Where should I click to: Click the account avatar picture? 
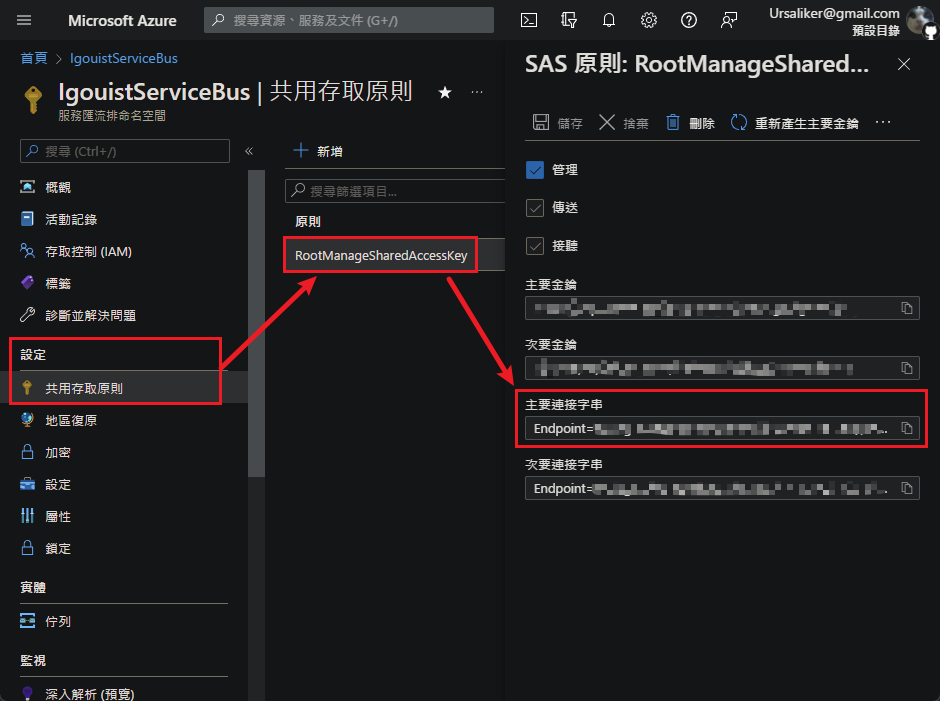click(x=921, y=21)
